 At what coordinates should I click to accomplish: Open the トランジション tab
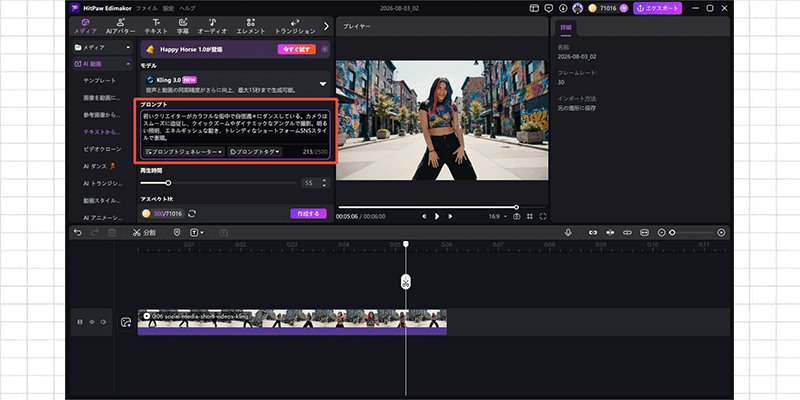tap(295, 26)
